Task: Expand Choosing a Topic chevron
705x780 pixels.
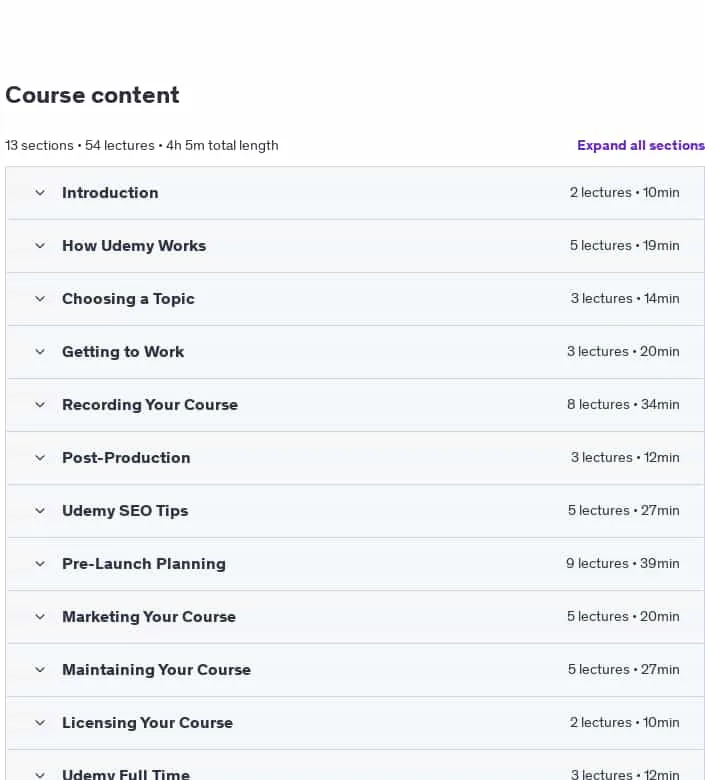Action: (x=40, y=298)
